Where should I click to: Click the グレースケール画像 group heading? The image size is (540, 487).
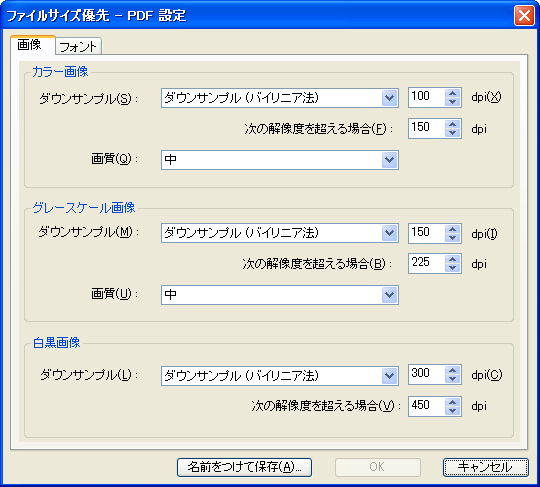(x=84, y=208)
